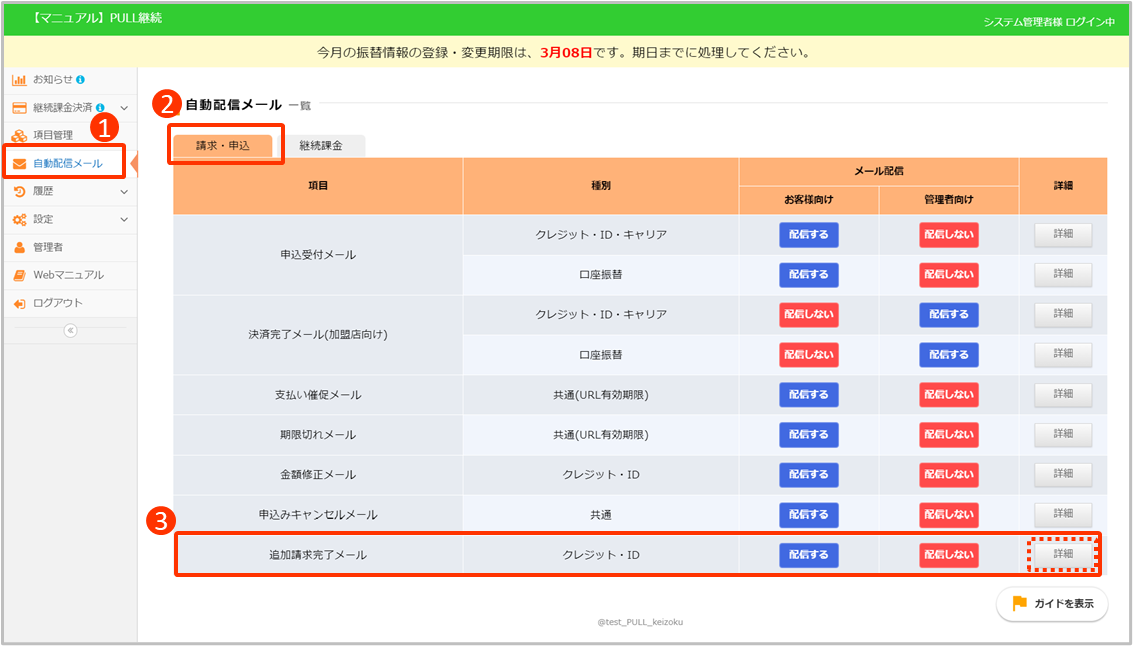This screenshot has width=1133, height=646.
Task: Open 詳細 for 期限切れメール
Action: 1063,435
